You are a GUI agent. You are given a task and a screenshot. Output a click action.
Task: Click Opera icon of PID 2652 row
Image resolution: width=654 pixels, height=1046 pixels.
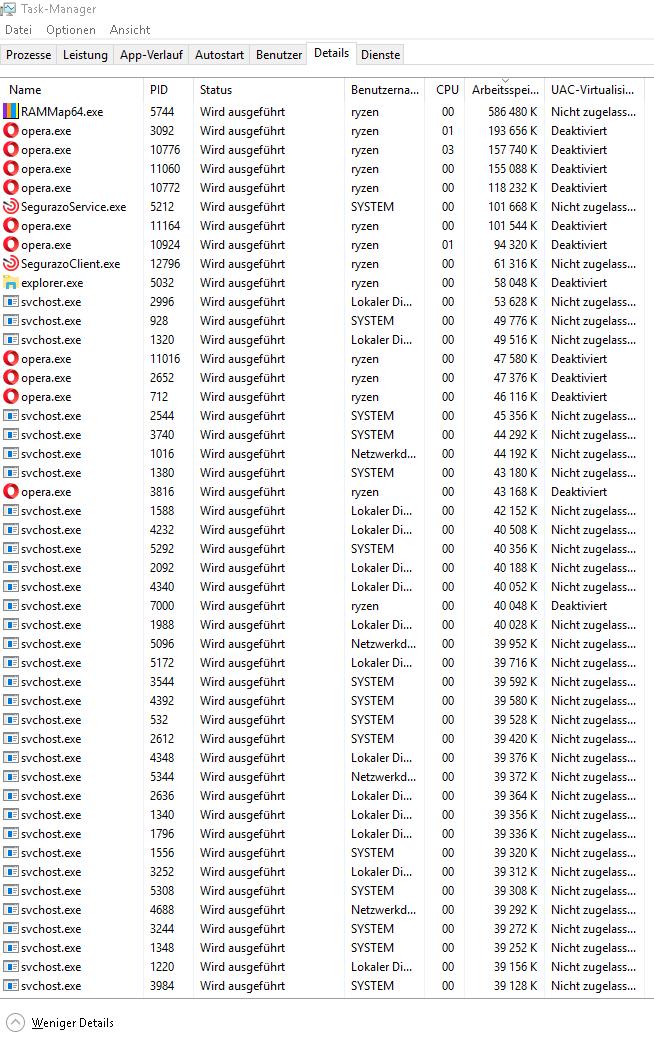tap(11, 378)
